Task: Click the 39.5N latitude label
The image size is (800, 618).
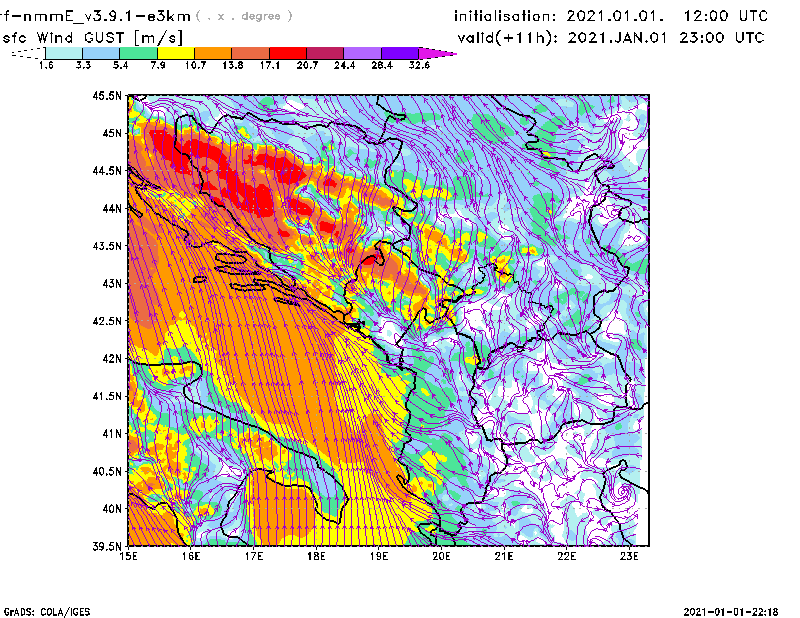Action: click(x=107, y=547)
